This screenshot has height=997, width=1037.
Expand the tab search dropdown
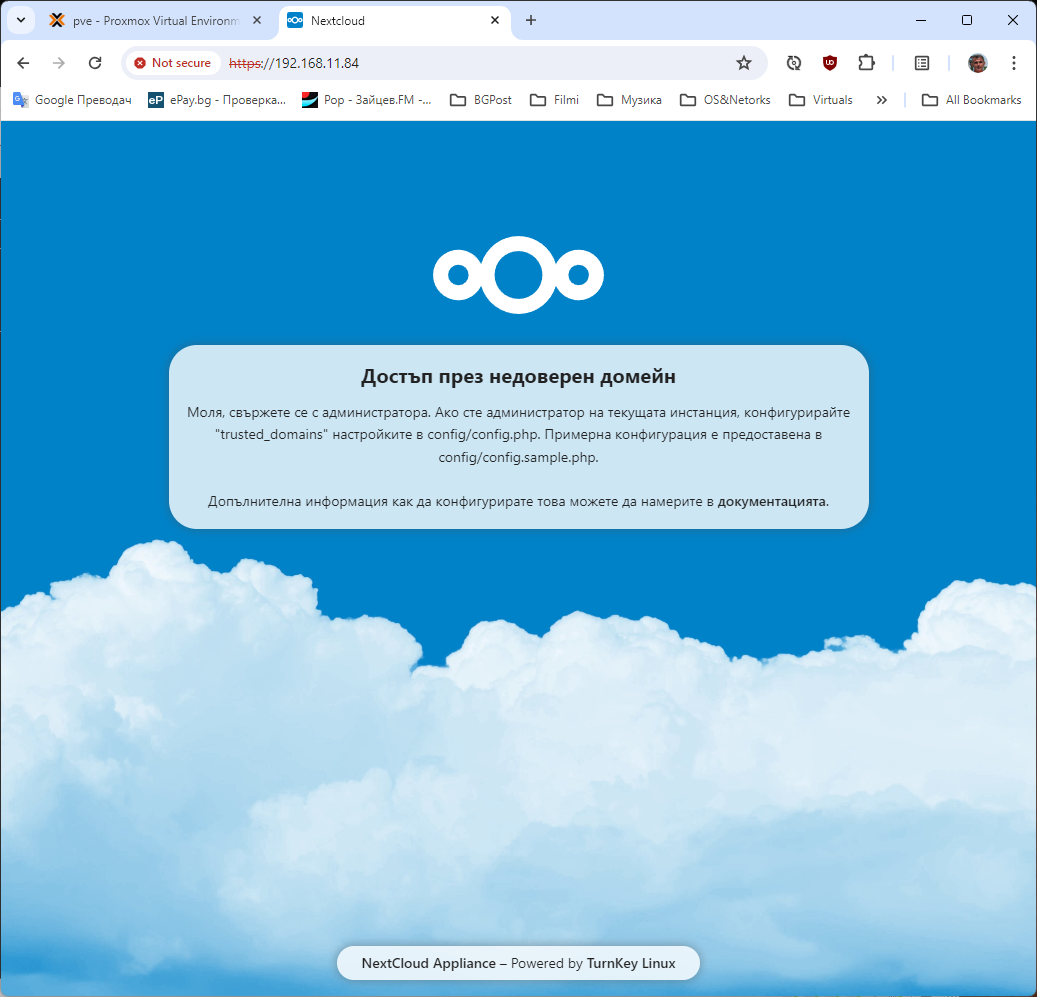(21, 20)
